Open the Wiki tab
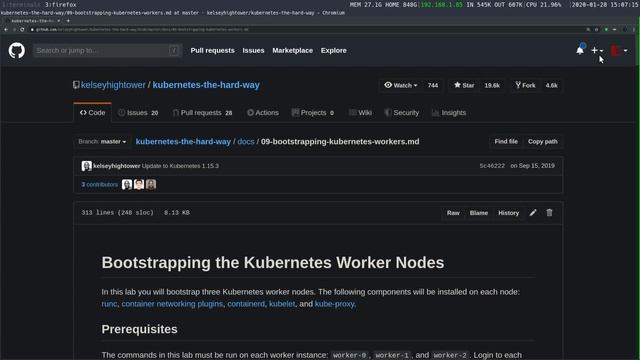 360,113
